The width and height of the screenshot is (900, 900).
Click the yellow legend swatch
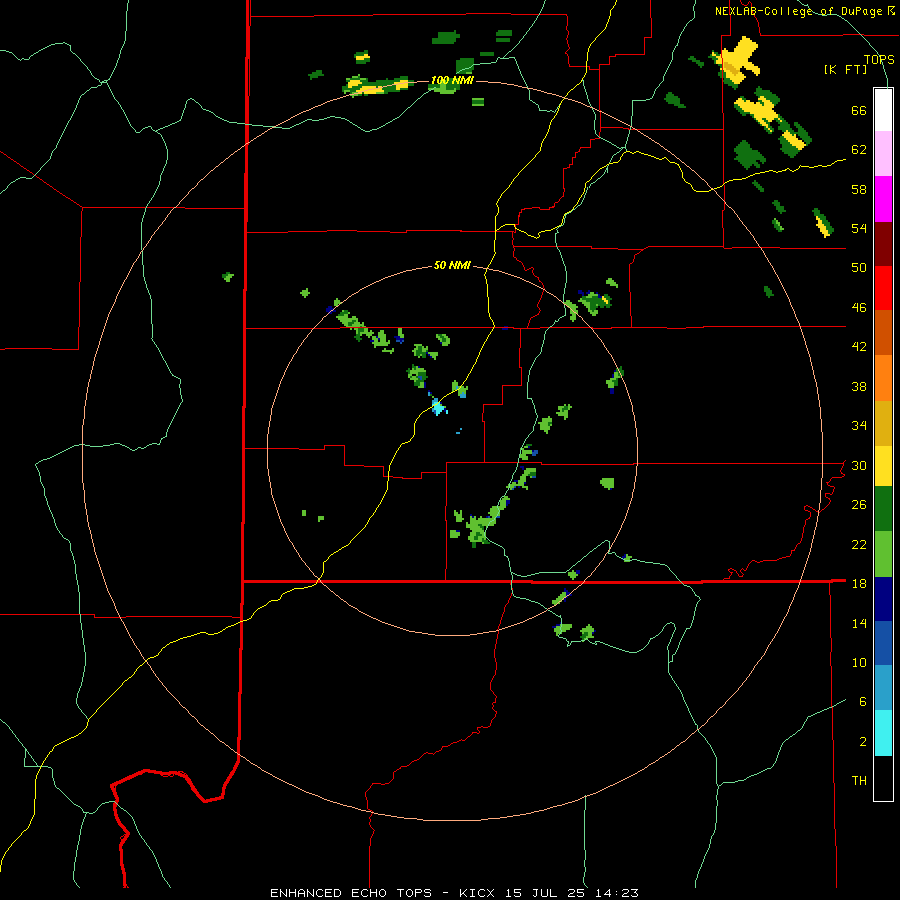[x=883, y=466]
